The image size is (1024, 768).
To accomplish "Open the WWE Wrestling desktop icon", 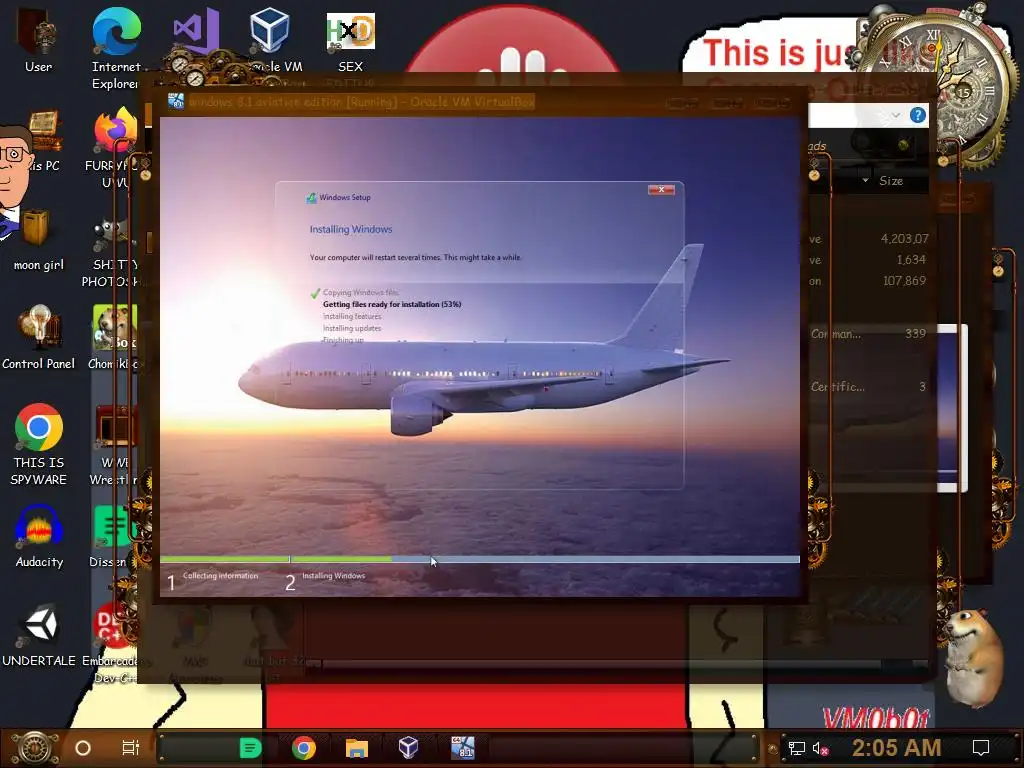I will pos(114,444).
